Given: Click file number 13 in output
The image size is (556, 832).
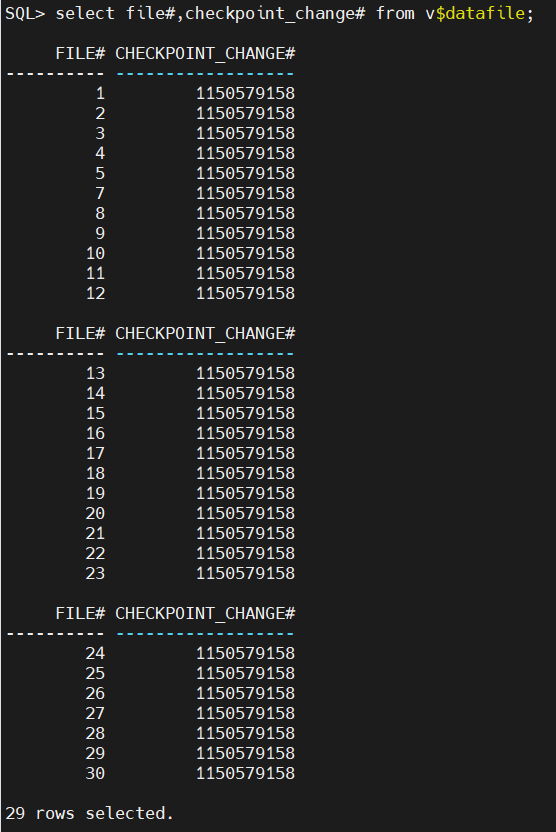Looking at the screenshot, I should click(95, 374).
